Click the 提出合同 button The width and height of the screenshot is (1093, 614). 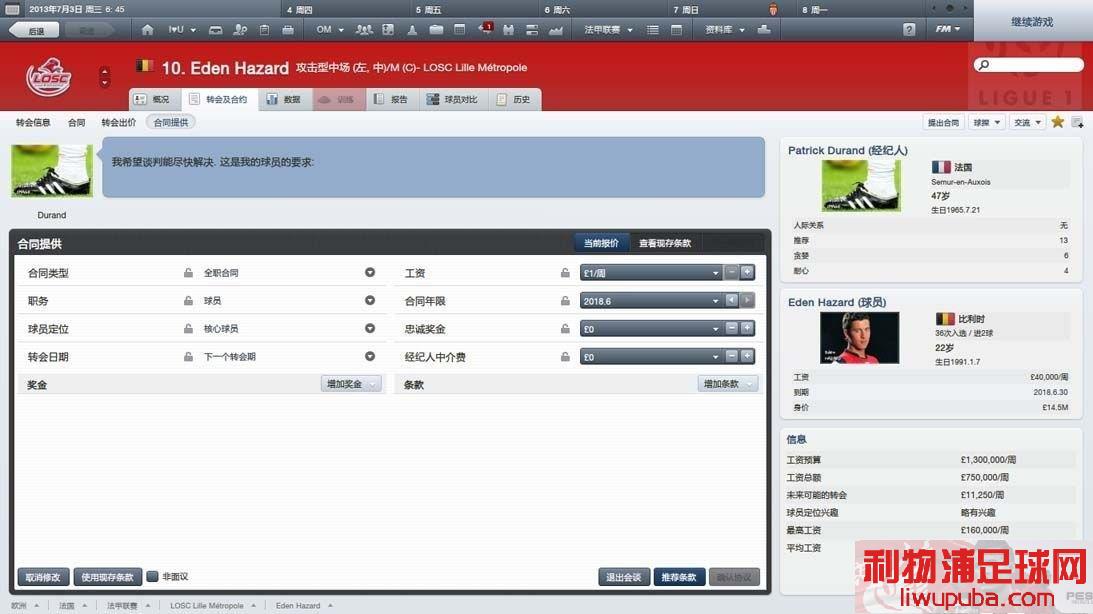pos(943,122)
